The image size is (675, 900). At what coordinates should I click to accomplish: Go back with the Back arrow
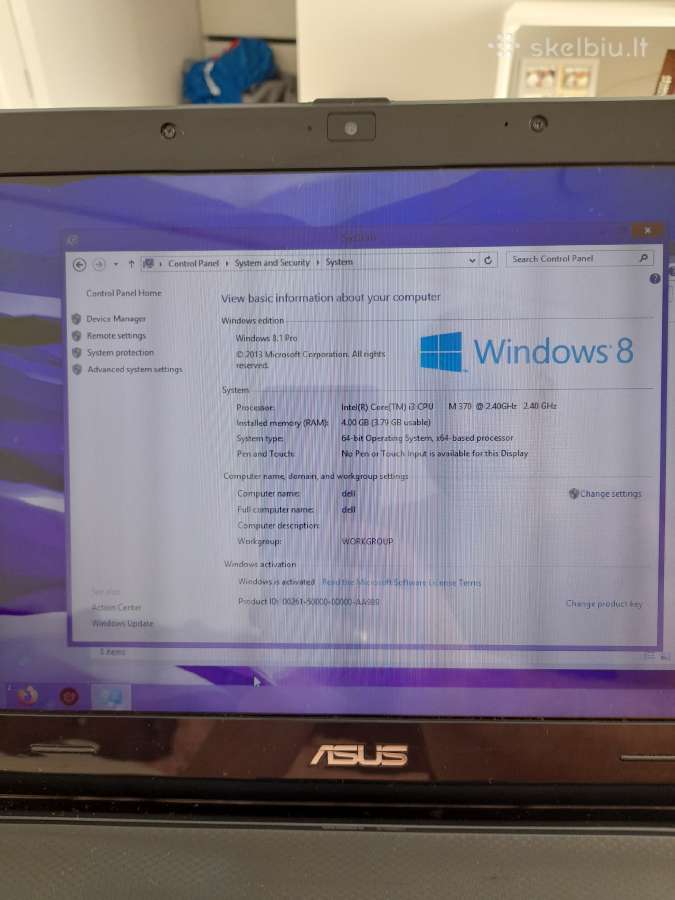(80, 265)
